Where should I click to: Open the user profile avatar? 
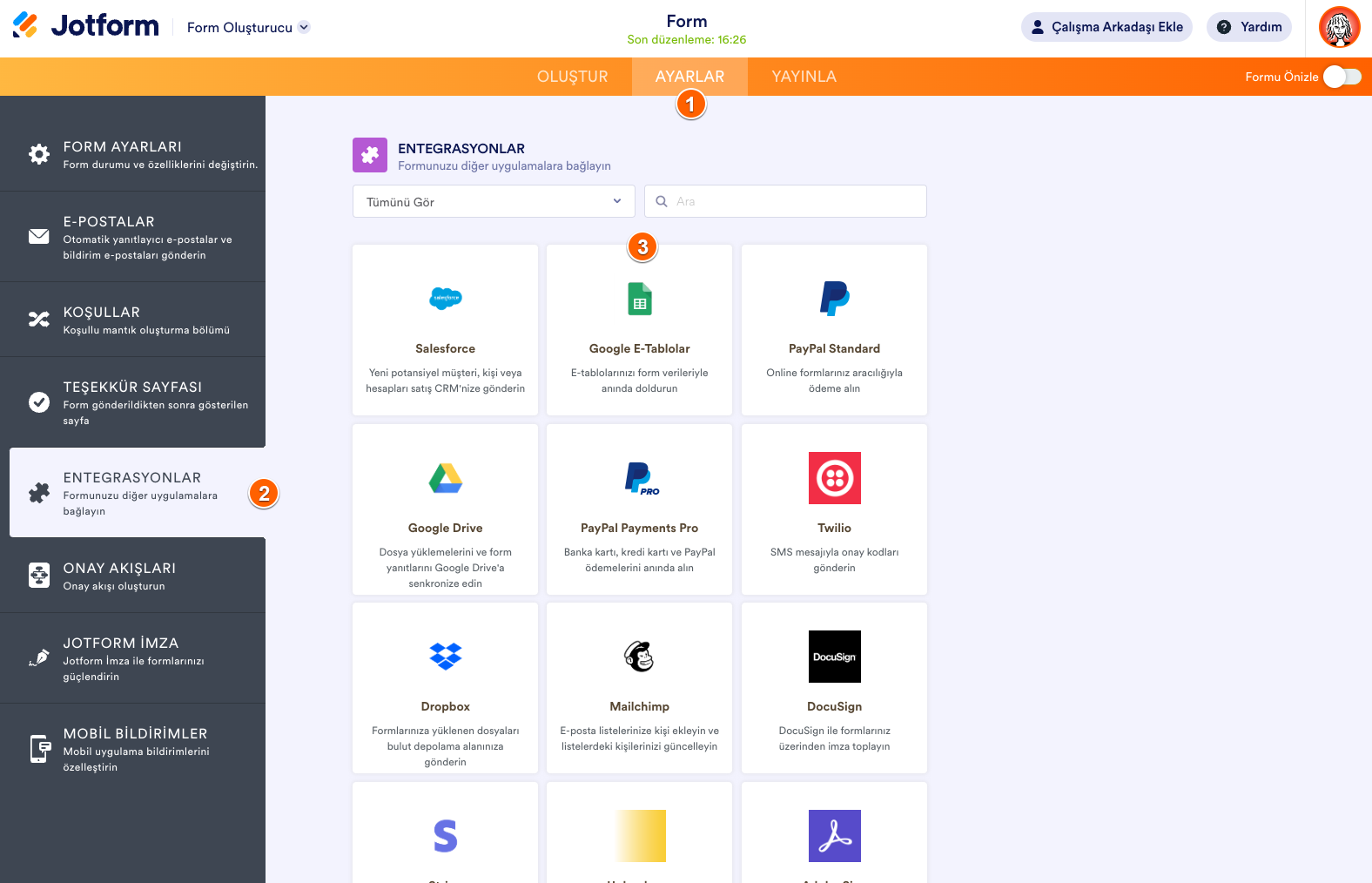pyautogui.click(x=1340, y=27)
